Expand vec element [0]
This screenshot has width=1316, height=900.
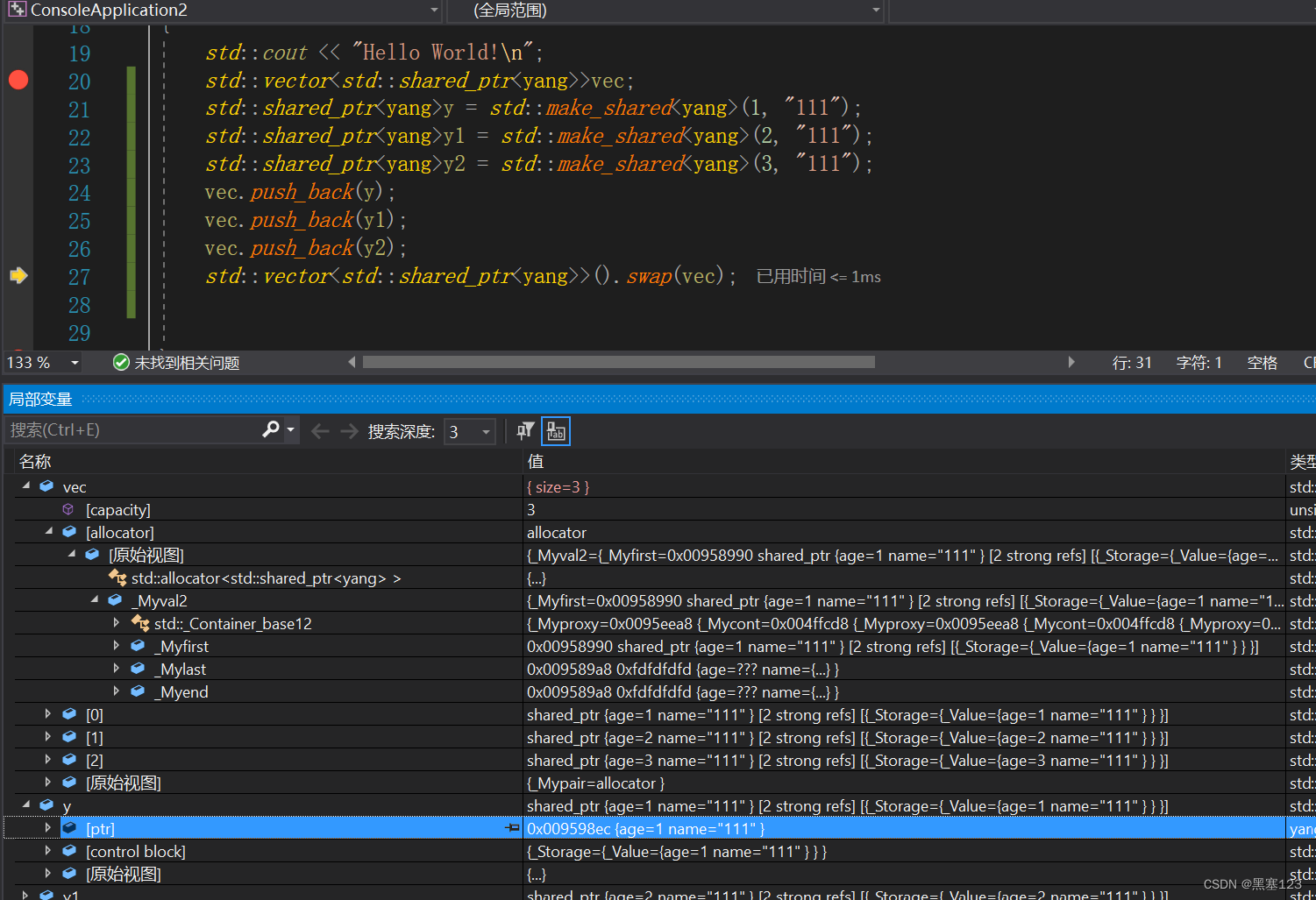click(48, 714)
